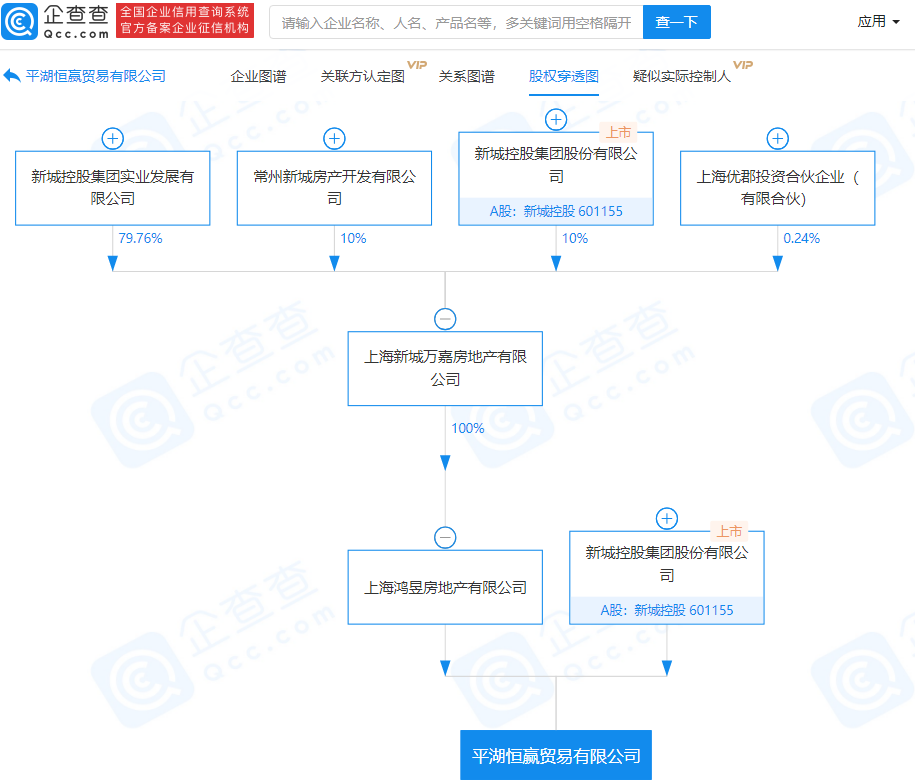
Task: Switch to the 企业图谱 tab
Action: click(258, 76)
